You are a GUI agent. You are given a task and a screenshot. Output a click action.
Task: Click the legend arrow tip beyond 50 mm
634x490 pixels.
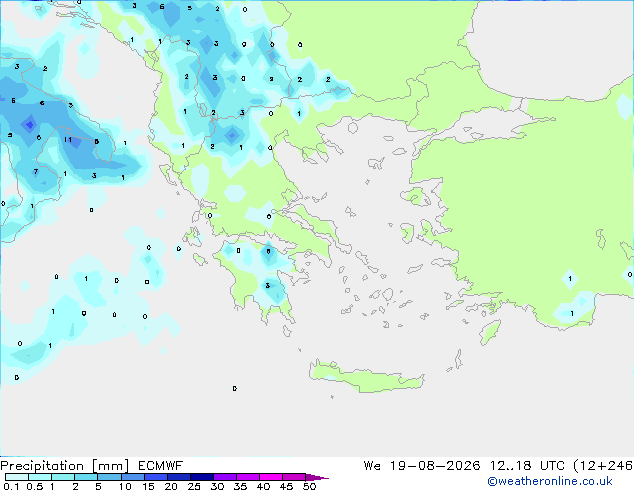click(317, 477)
